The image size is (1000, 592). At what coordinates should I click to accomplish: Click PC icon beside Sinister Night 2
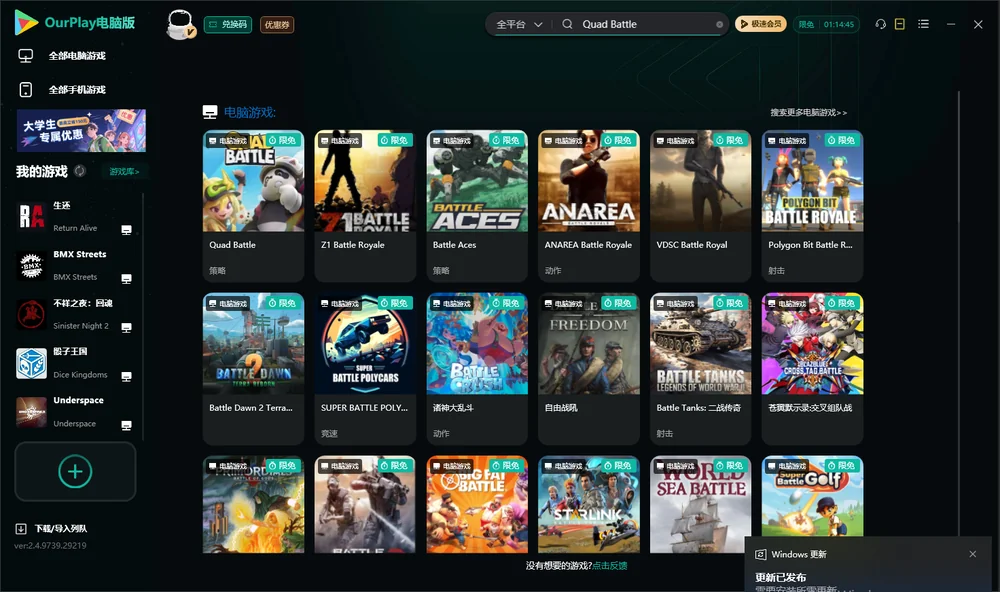[x=126, y=327]
